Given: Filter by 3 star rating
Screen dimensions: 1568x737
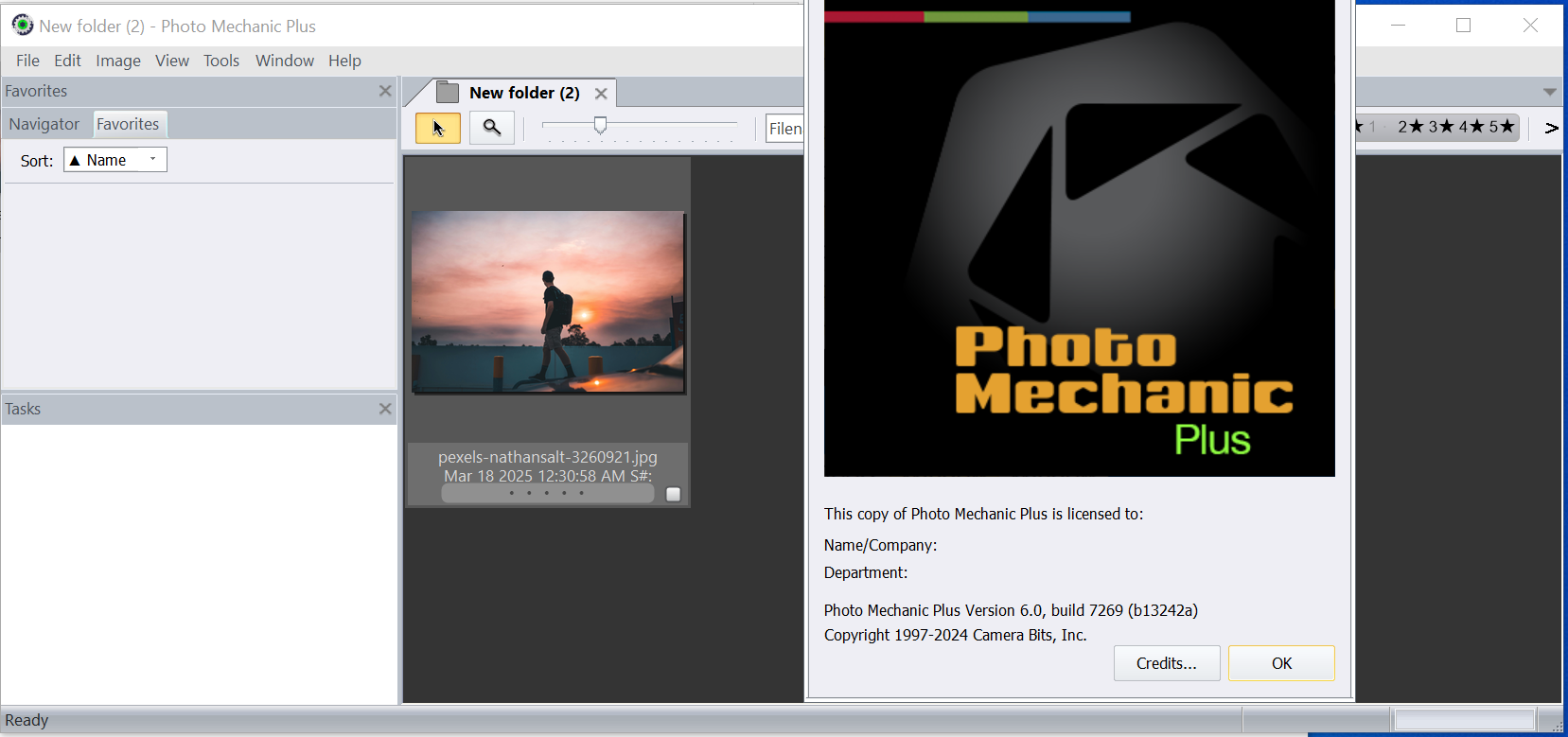Looking at the screenshot, I should [1441, 127].
